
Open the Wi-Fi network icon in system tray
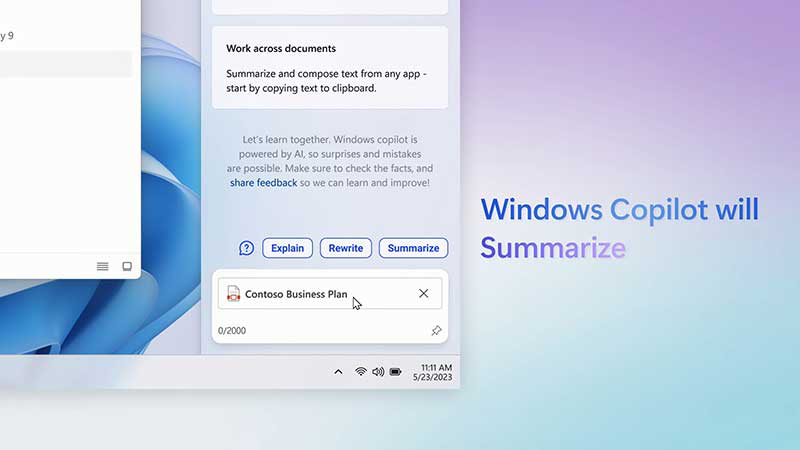[361, 371]
